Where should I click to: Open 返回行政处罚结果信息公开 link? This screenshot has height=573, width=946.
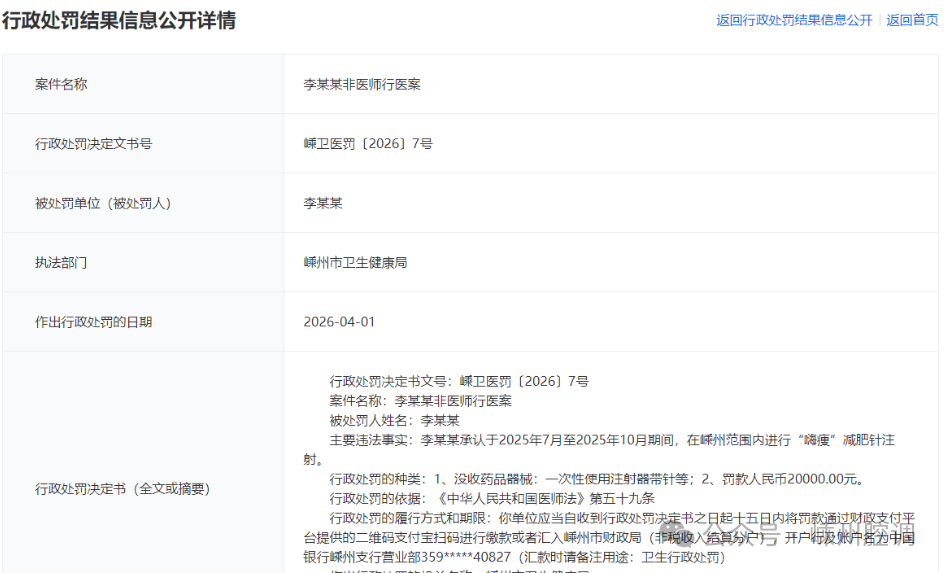tap(794, 21)
